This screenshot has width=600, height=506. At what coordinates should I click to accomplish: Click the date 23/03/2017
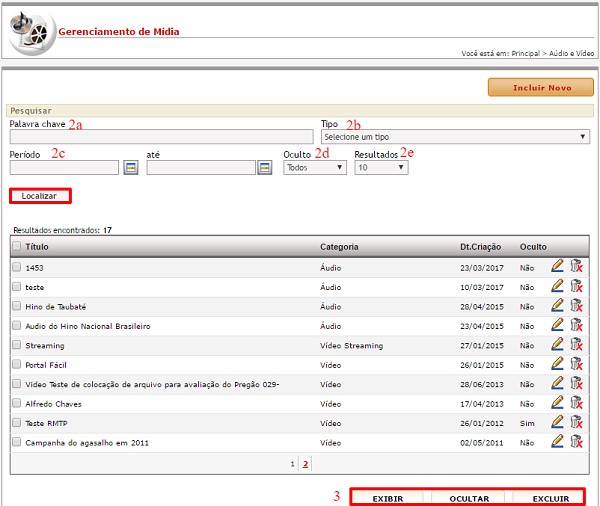(482, 268)
